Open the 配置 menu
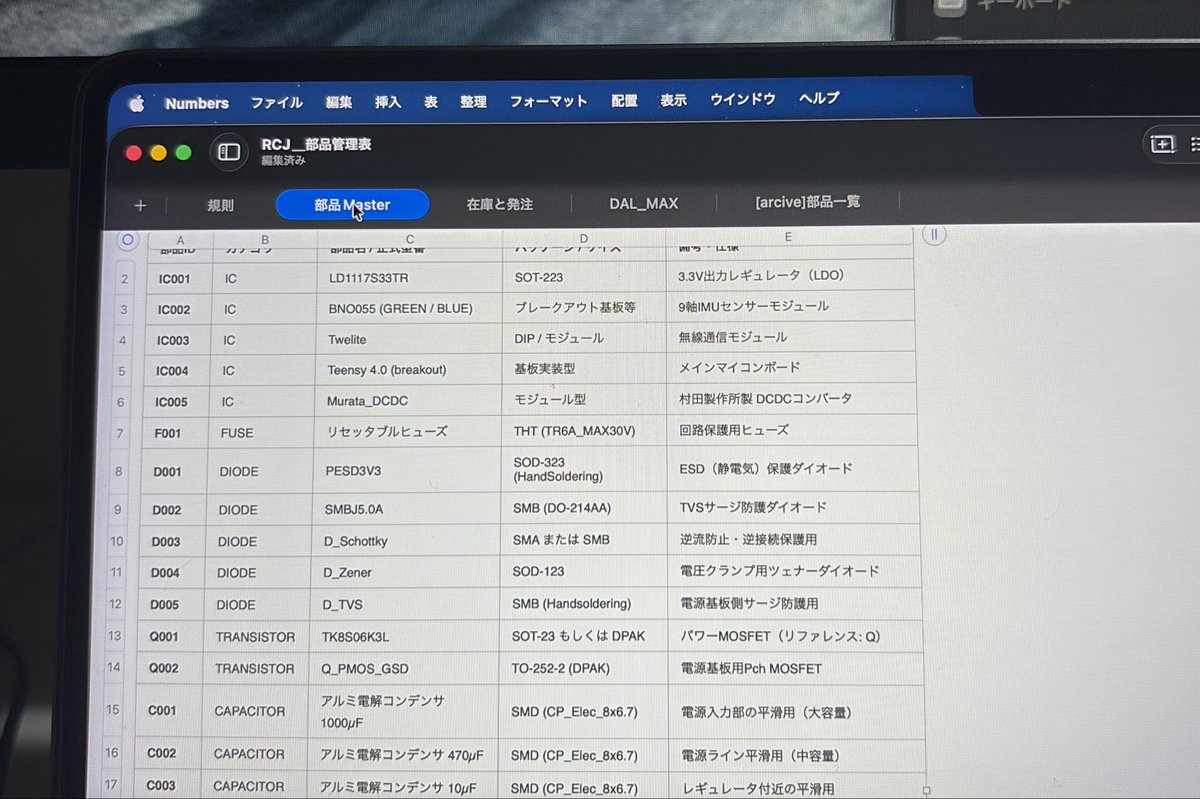The image size is (1200, 799). [x=624, y=101]
